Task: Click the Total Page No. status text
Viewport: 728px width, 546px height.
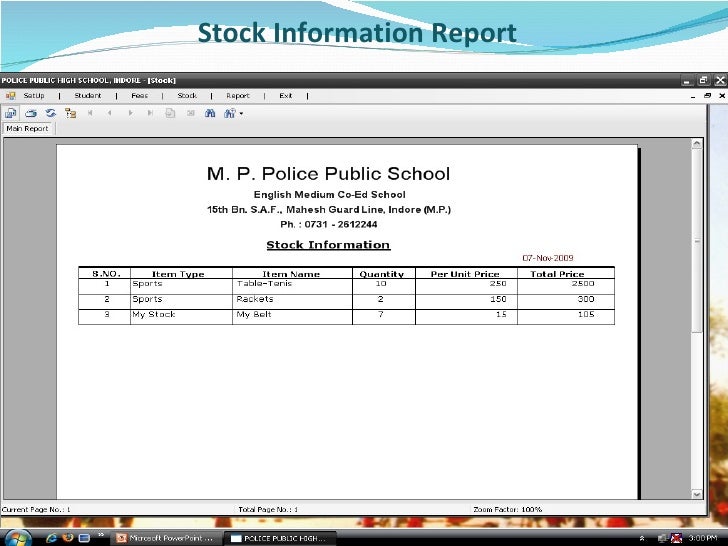Action: (268, 509)
